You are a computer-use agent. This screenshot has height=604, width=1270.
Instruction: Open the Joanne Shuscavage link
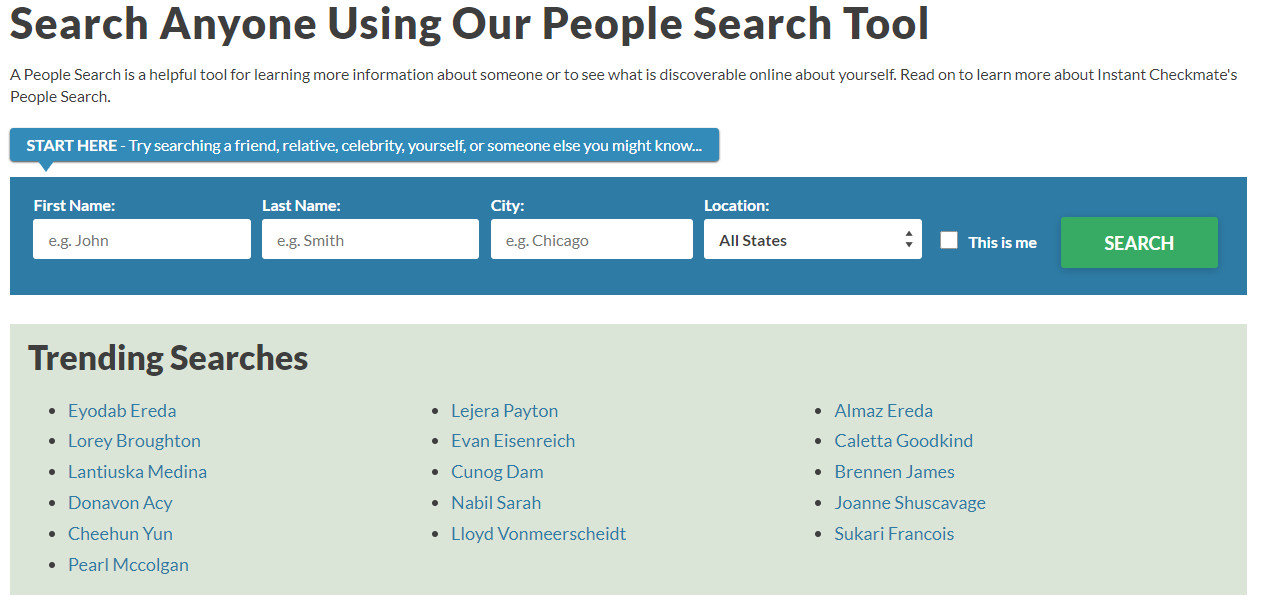pyautogui.click(x=910, y=503)
